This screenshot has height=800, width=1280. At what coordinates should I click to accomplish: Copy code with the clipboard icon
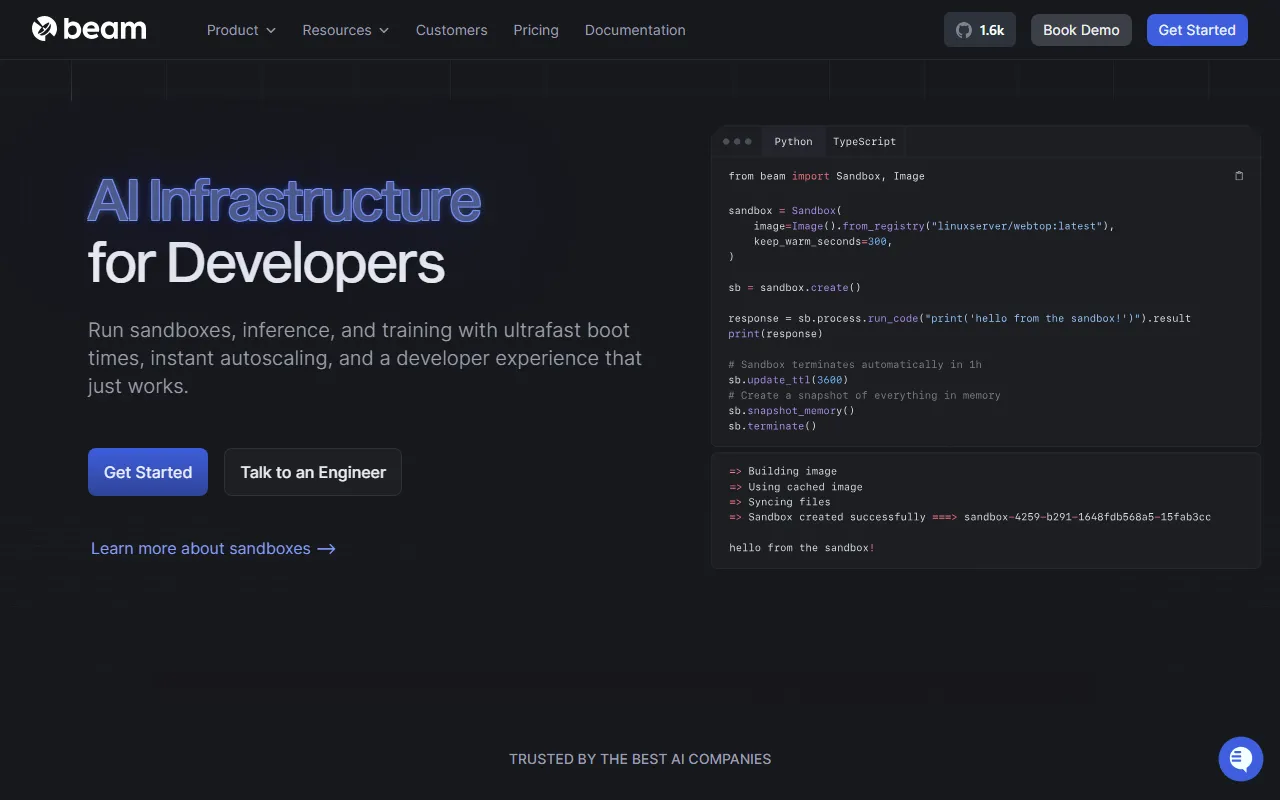coord(1239,176)
